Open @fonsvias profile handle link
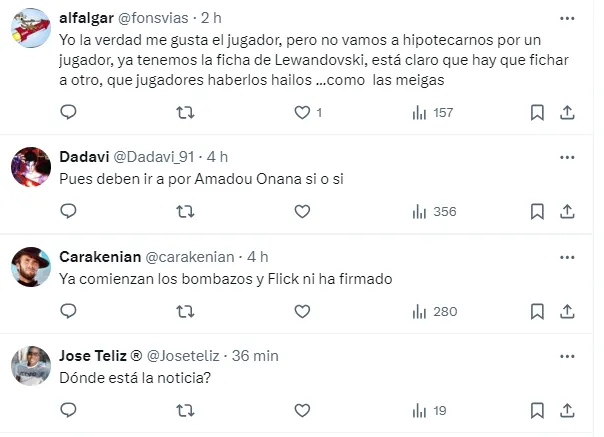Screen dimensions: 604x437 point(160,18)
